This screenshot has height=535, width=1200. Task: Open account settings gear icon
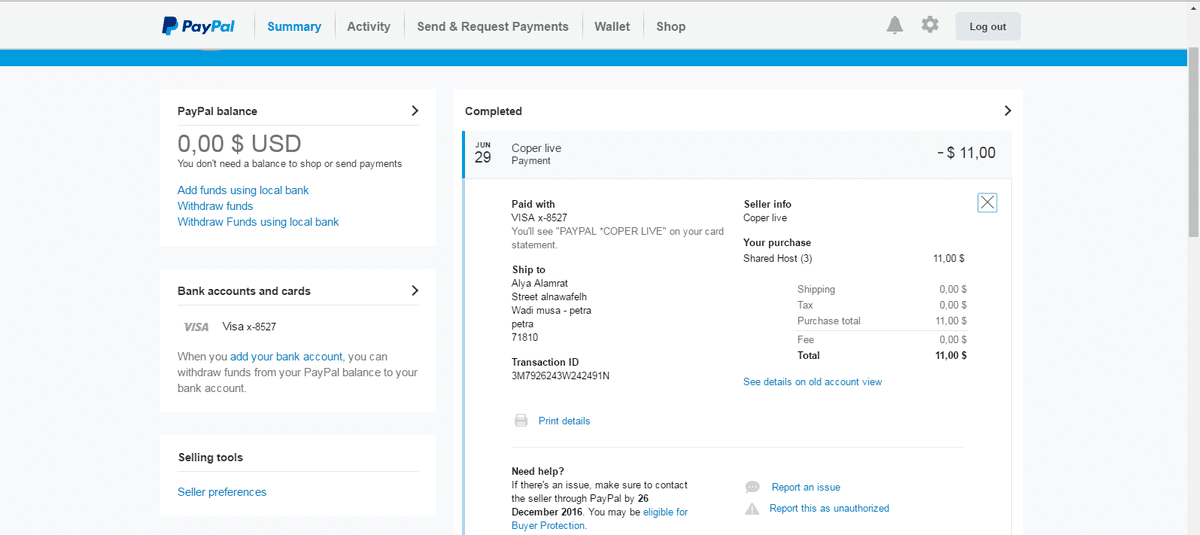[x=930, y=25]
